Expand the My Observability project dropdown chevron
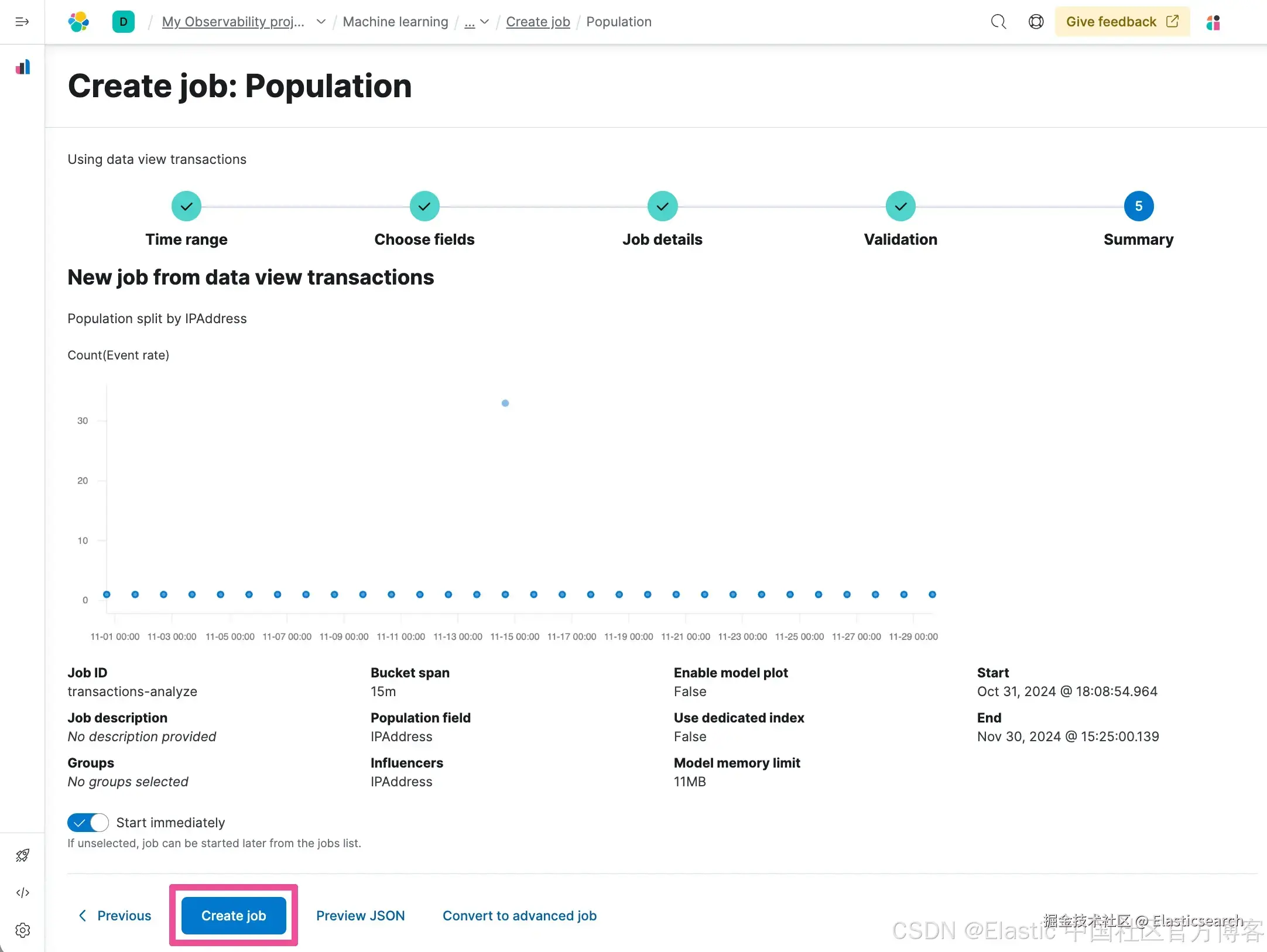This screenshot has width=1267, height=952. click(x=321, y=22)
